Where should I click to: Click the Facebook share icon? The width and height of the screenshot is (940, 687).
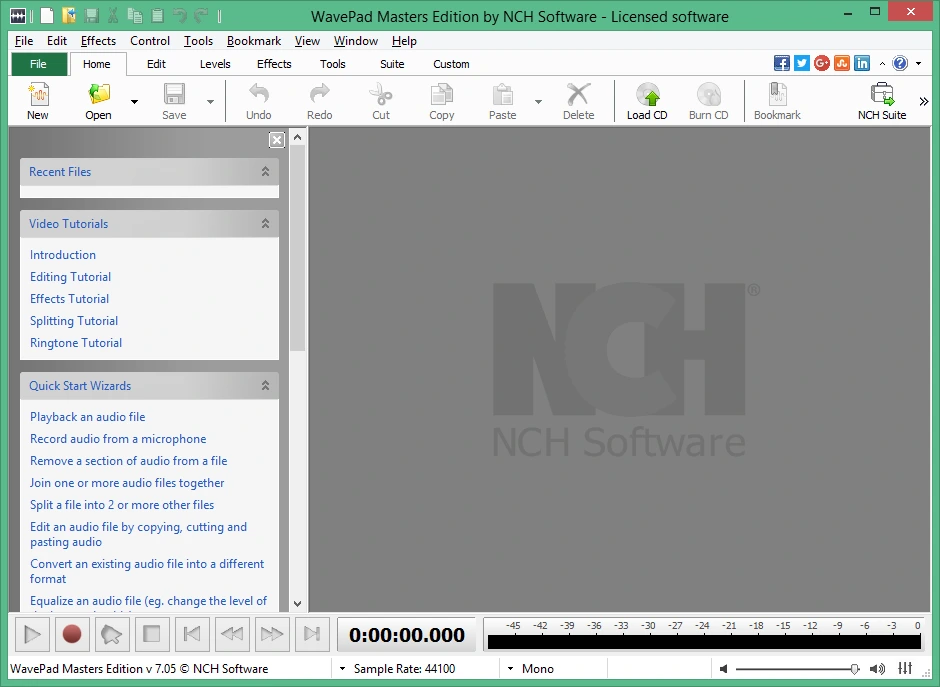click(x=782, y=63)
